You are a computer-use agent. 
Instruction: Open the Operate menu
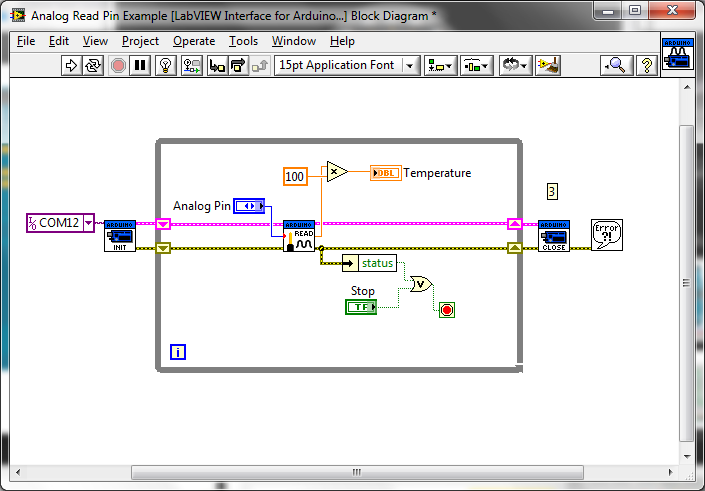194,41
